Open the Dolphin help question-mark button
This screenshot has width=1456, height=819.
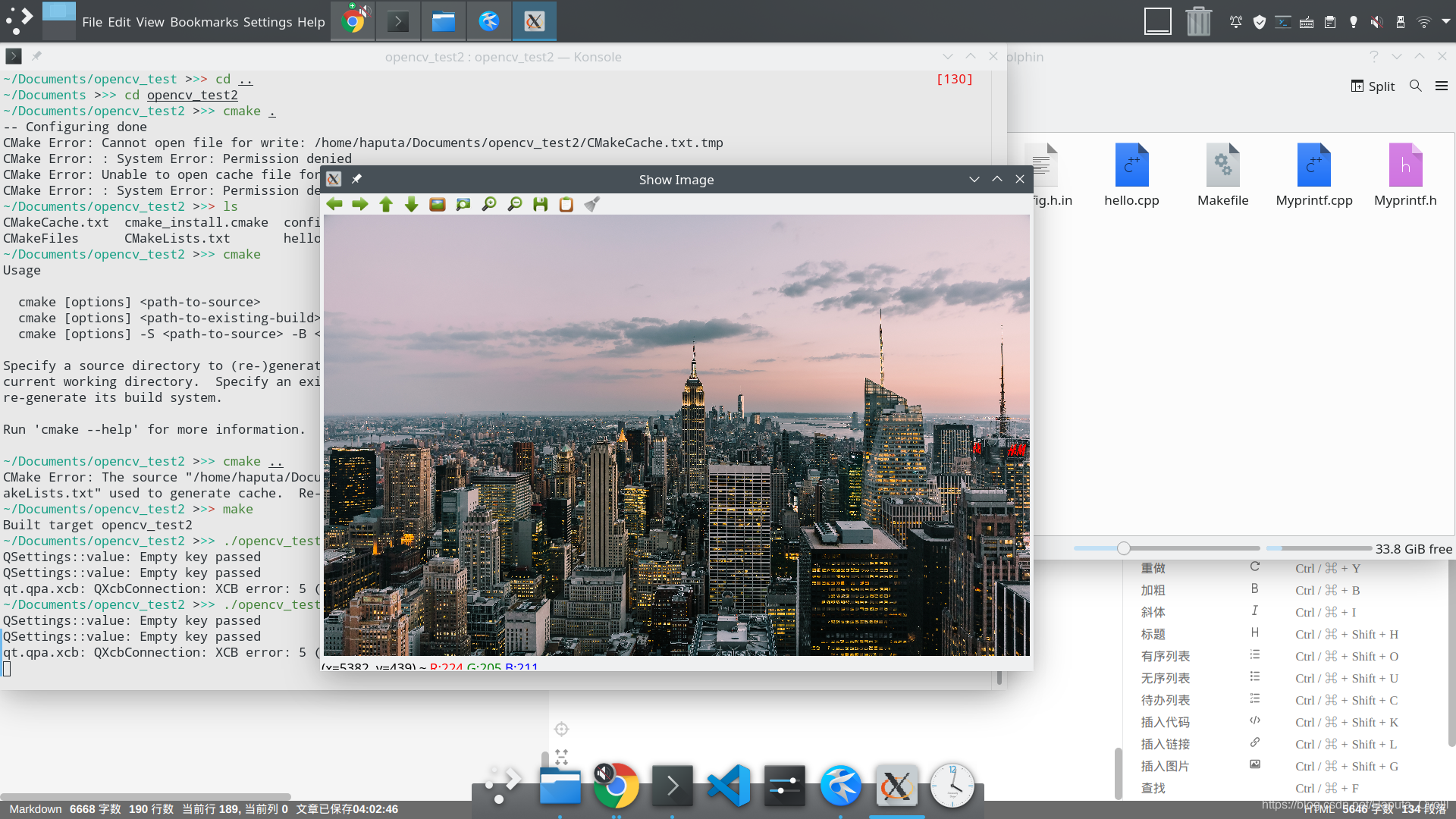point(1373,56)
